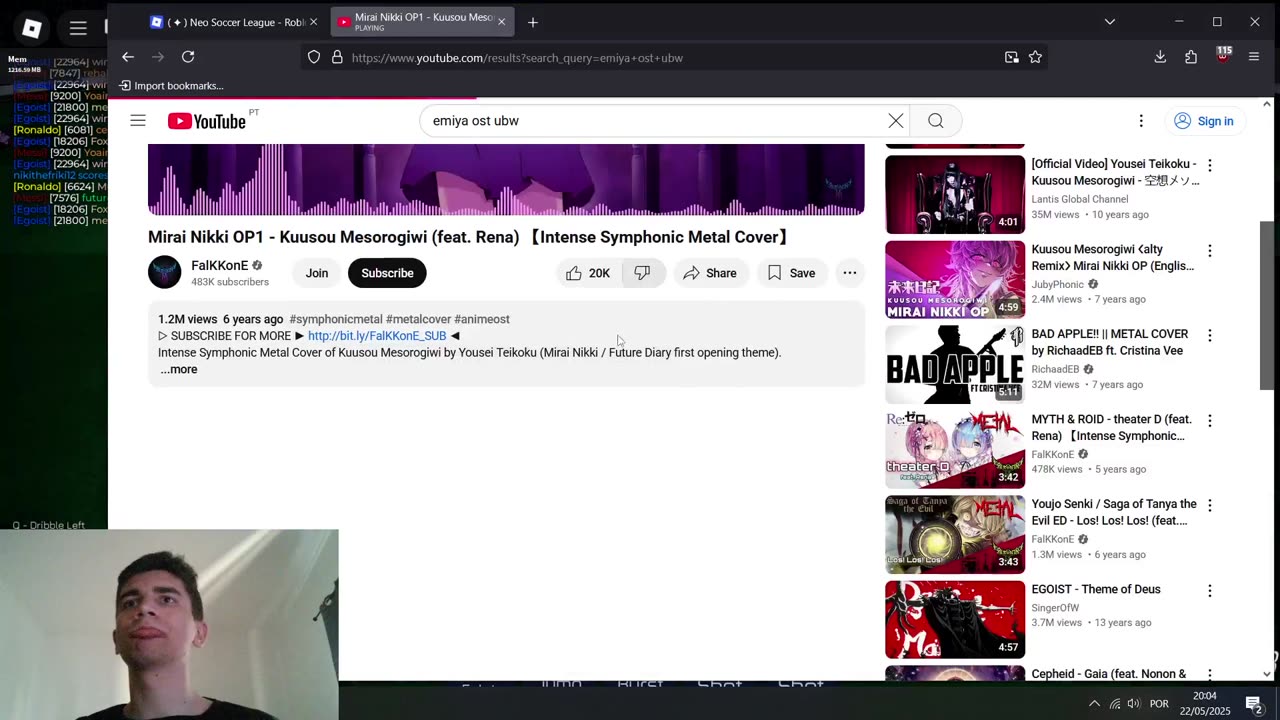Subscribe to the FalKKonE channel

pos(387,273)
